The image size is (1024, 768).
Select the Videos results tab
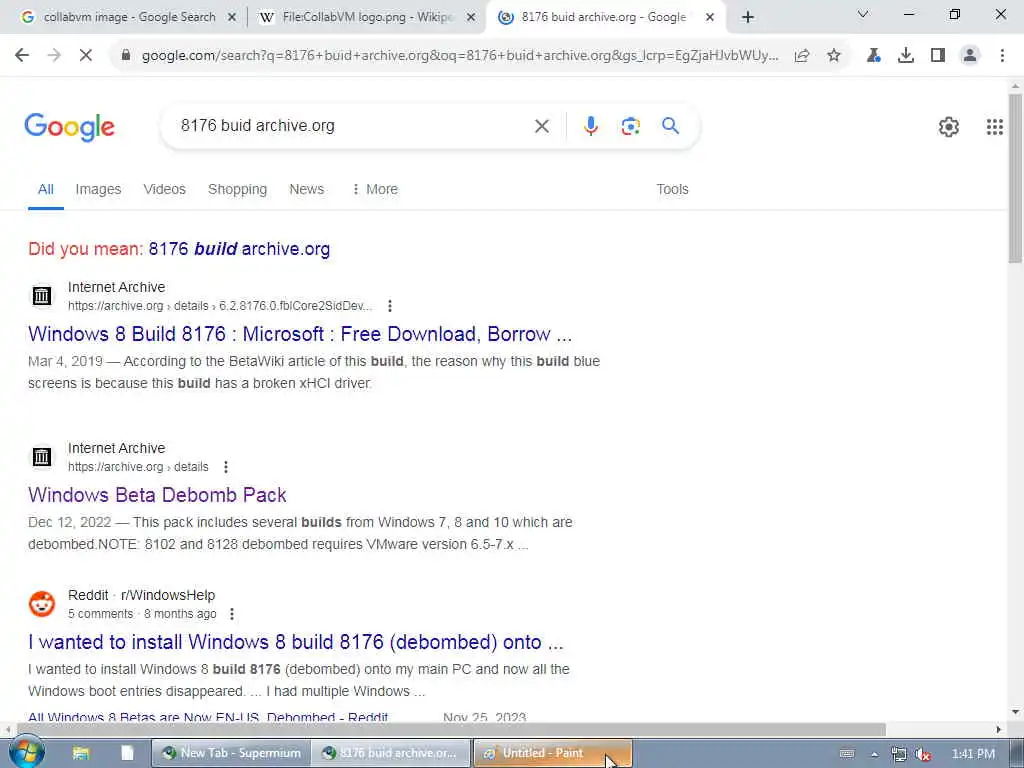pyautogui.click(x=165, y=189)
